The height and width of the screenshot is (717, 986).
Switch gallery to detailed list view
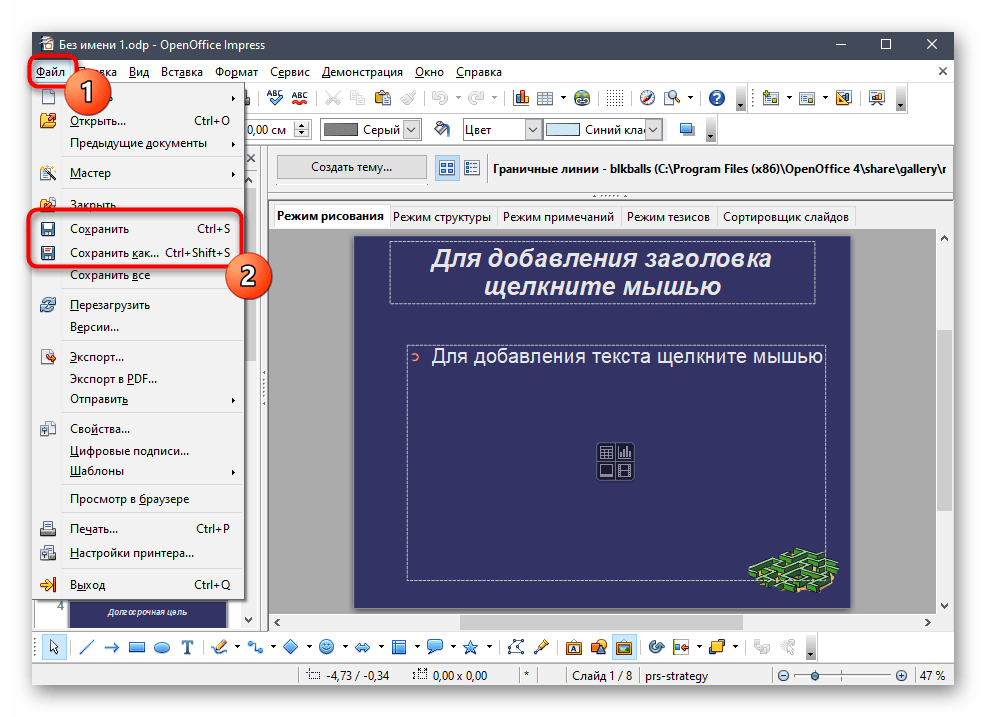tap(473, 168)
